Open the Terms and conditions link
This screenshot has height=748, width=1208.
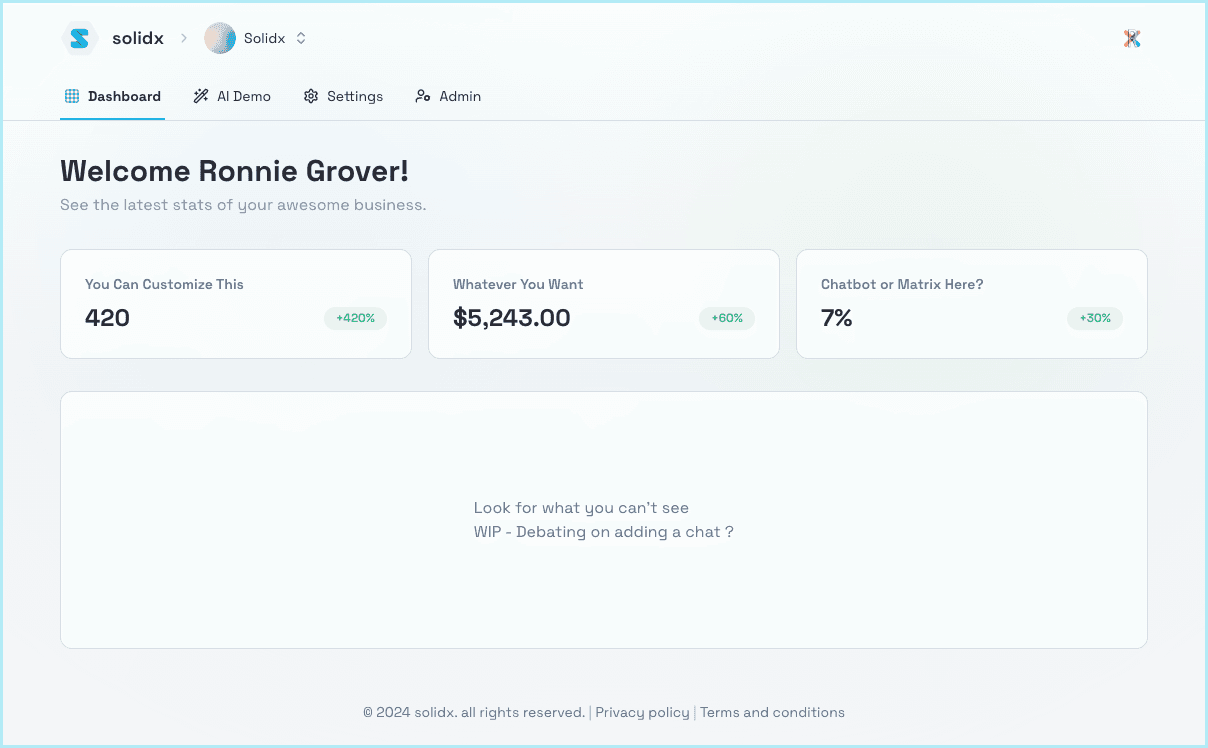tap(772, 713)
